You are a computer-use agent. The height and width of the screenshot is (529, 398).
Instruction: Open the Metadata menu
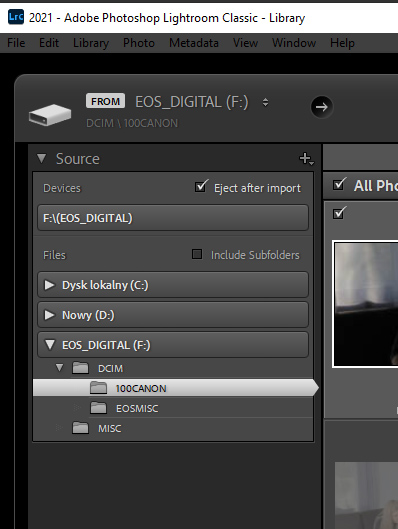pyautogui.click(x=194, y=43)
